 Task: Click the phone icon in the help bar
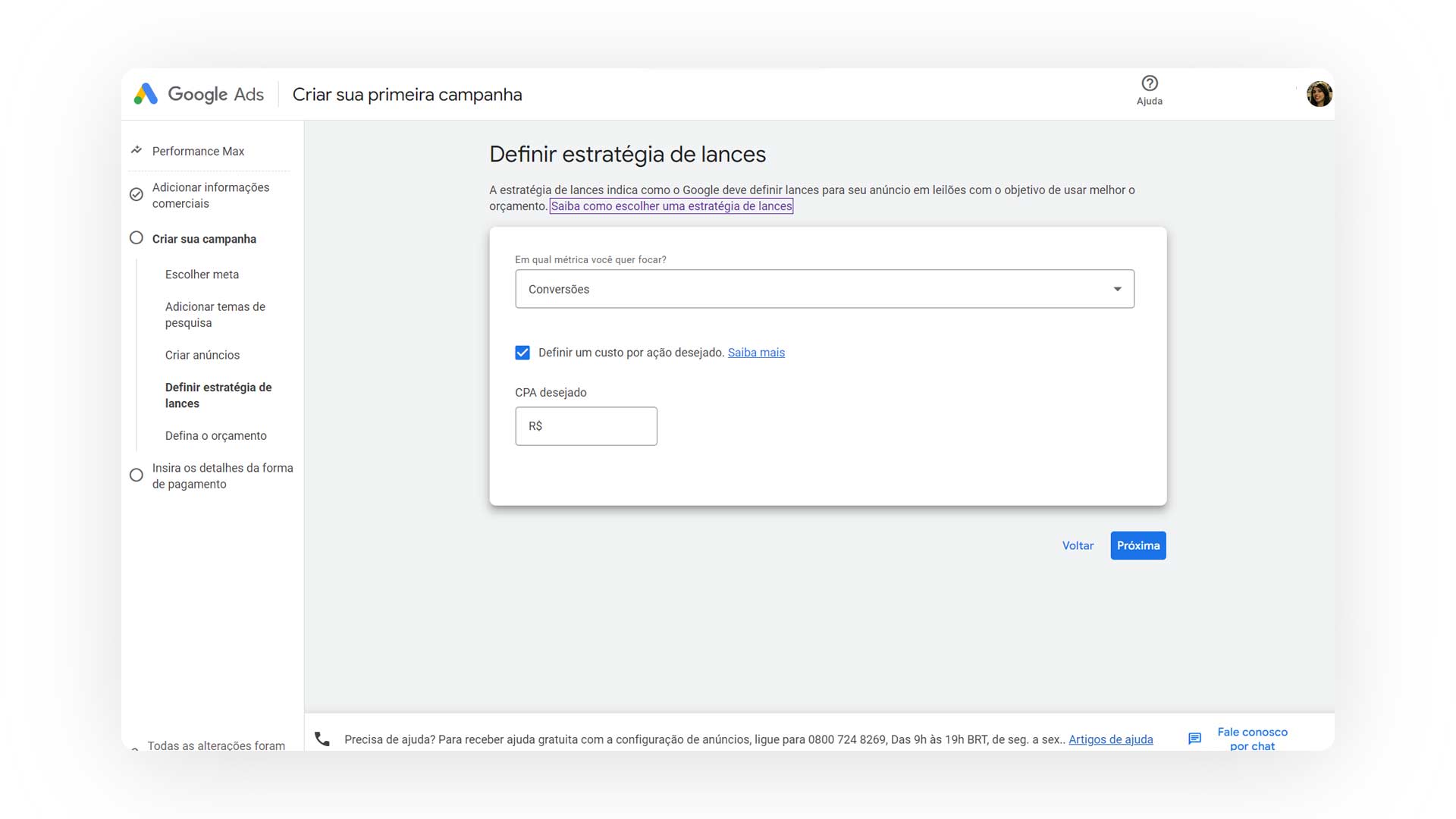pyautogui.click(x=322, y=739)
